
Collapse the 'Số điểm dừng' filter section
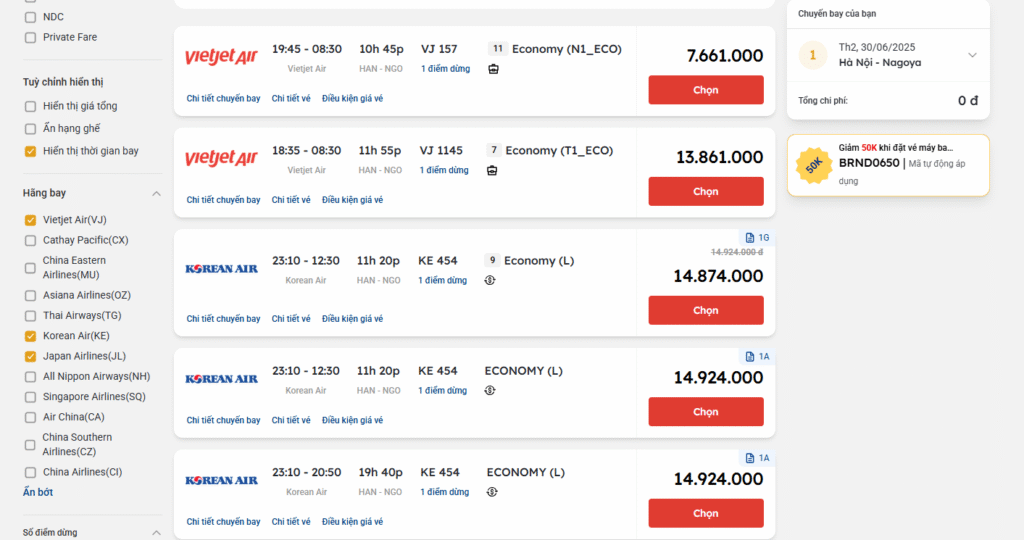[x=156, y=533]
